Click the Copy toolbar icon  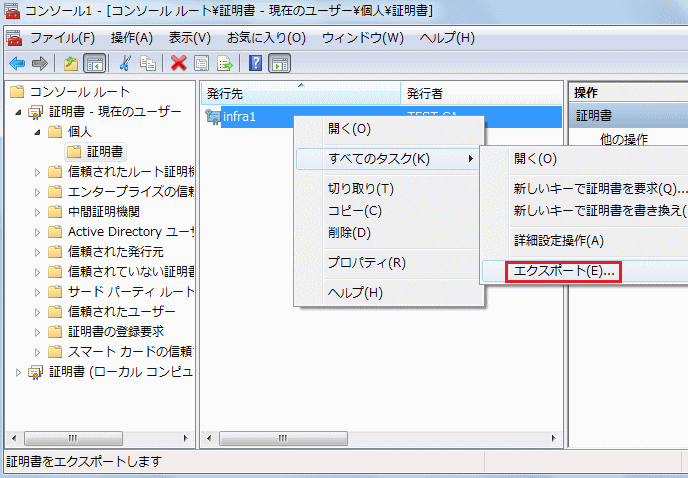pyautogui.click(x=147, y=63)
